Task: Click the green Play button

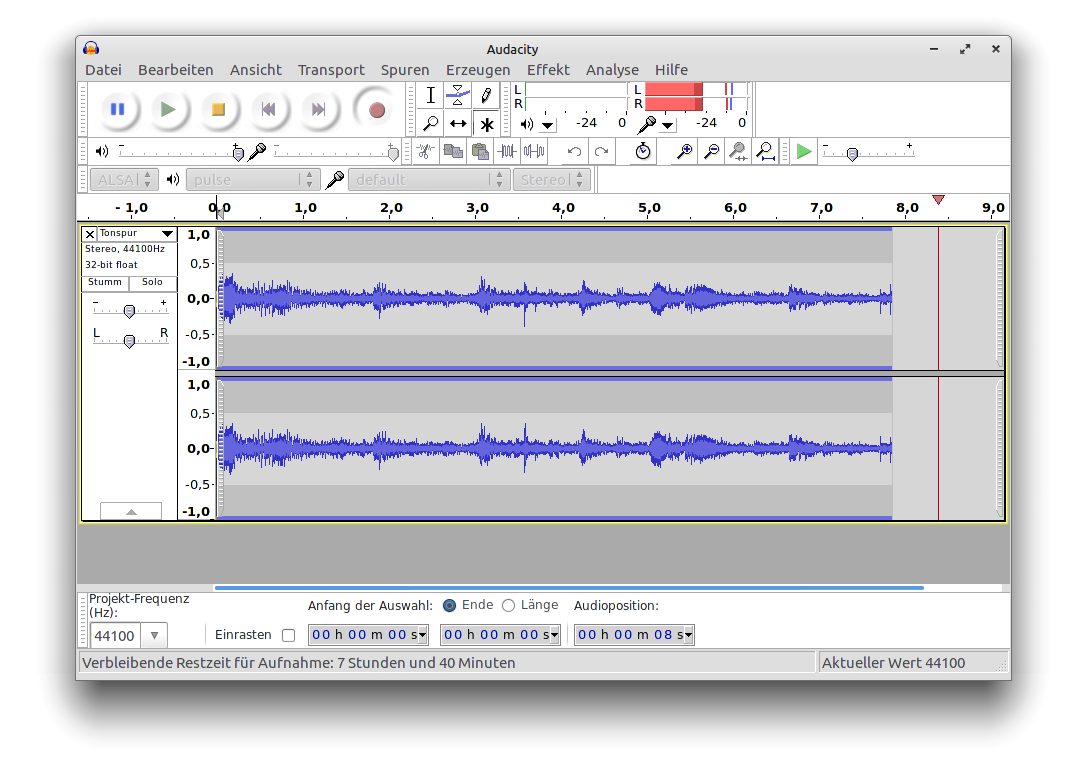Action: (x=167, y=110)
